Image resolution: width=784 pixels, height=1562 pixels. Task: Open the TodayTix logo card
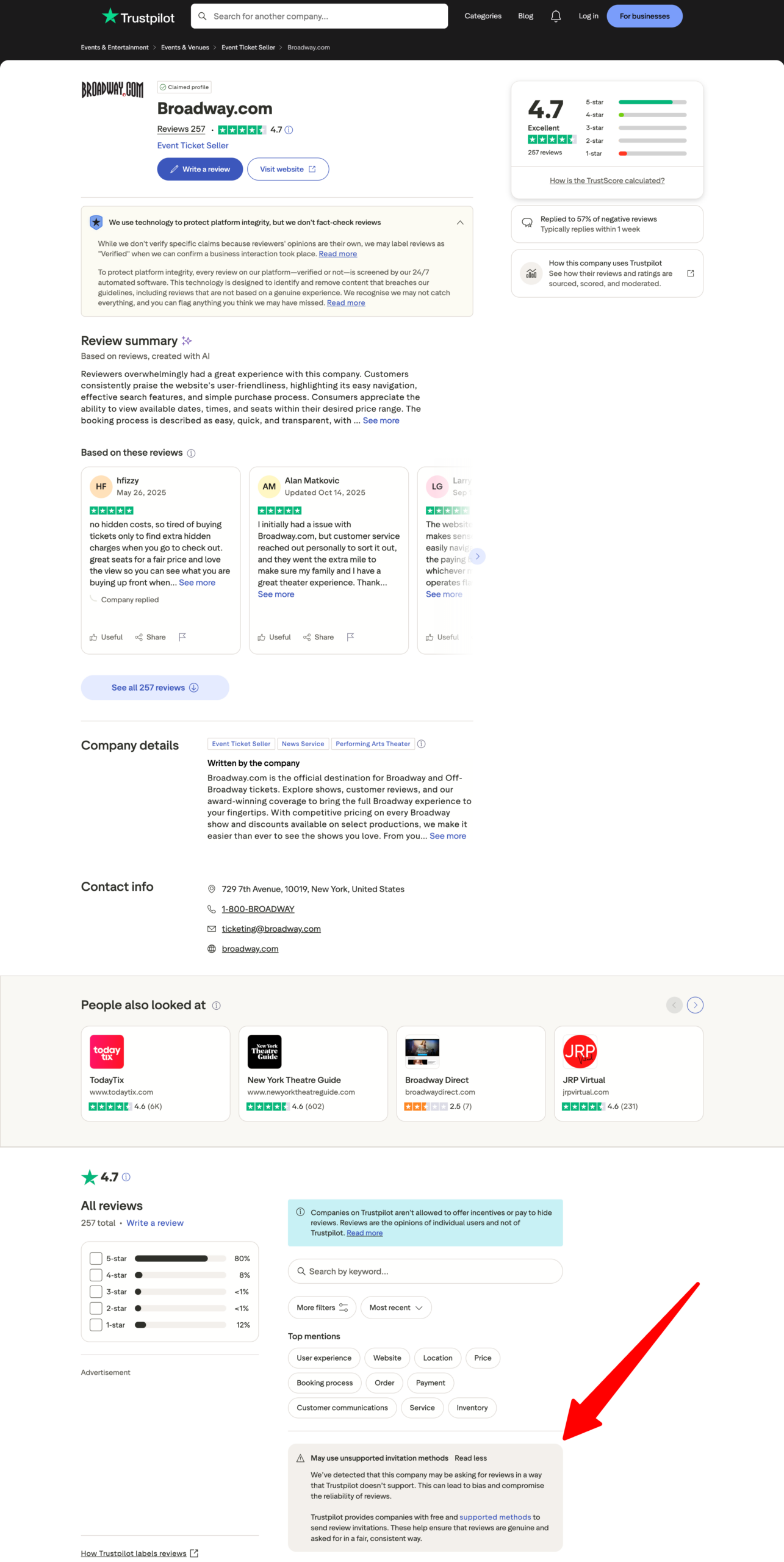point(107,1051)
